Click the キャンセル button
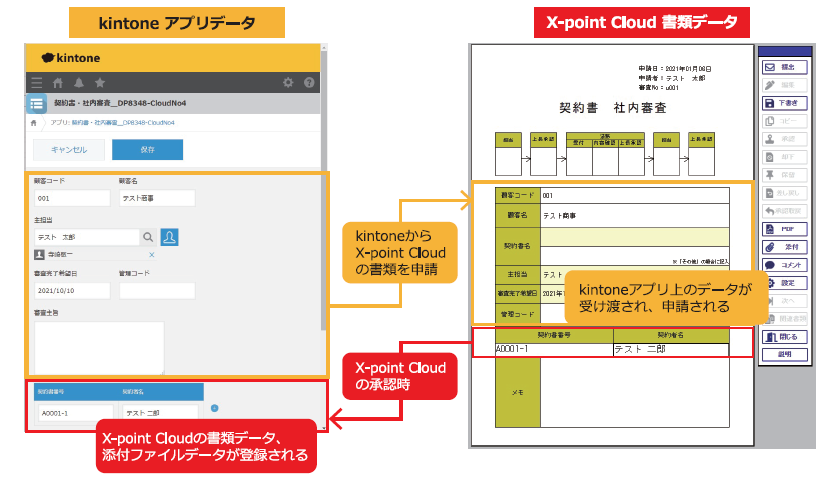 [68, 150]
